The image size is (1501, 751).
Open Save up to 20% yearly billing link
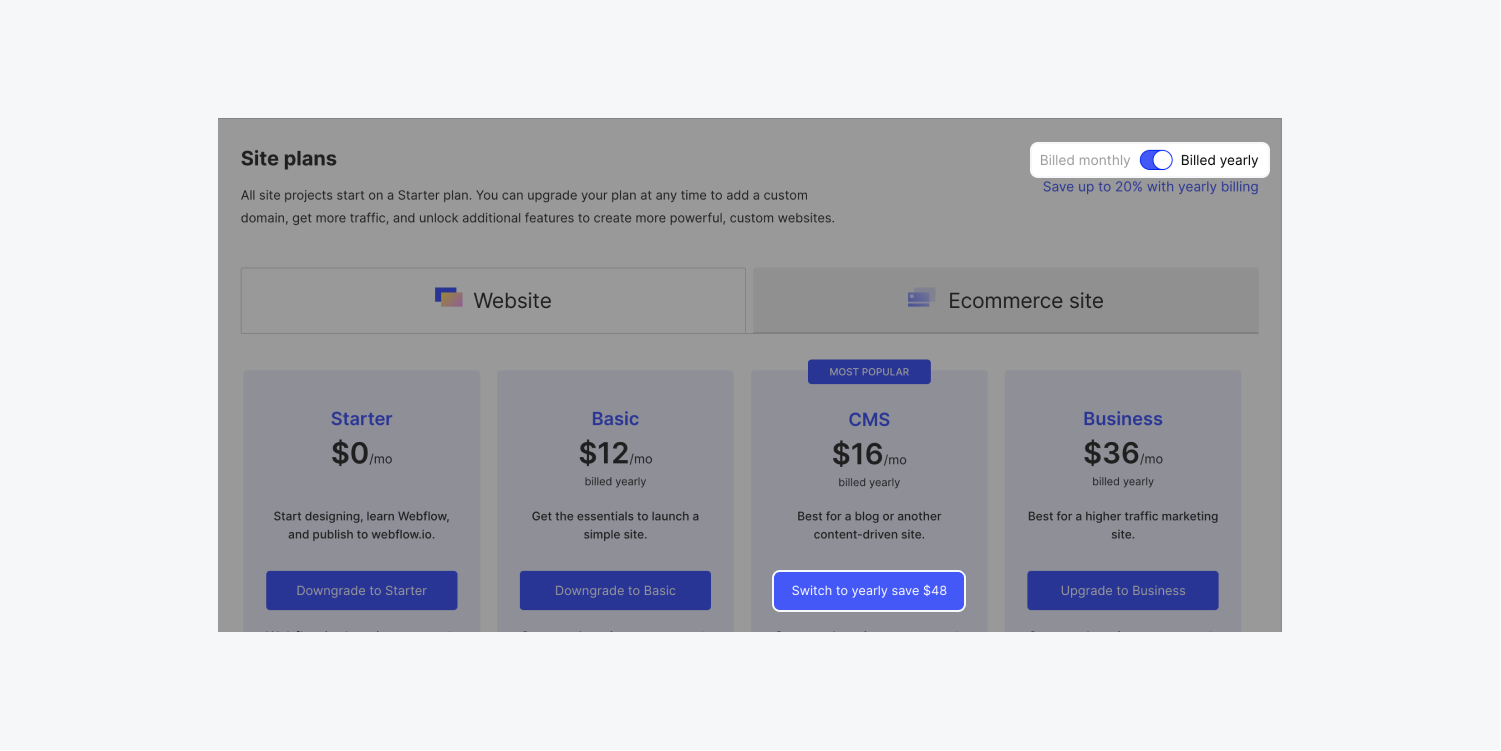click(x=1150, y=187)
